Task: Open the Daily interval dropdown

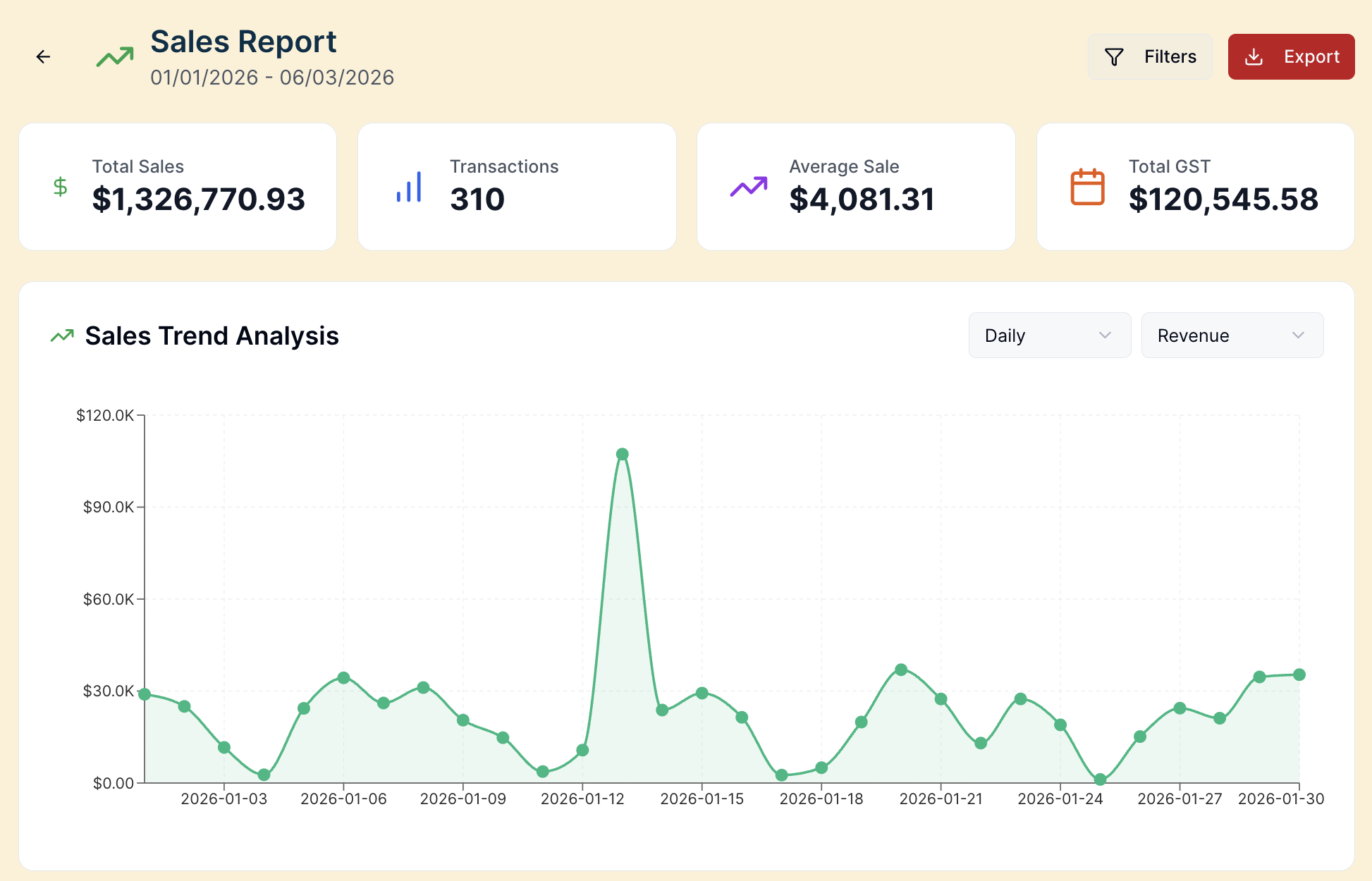Action: 1049,335
